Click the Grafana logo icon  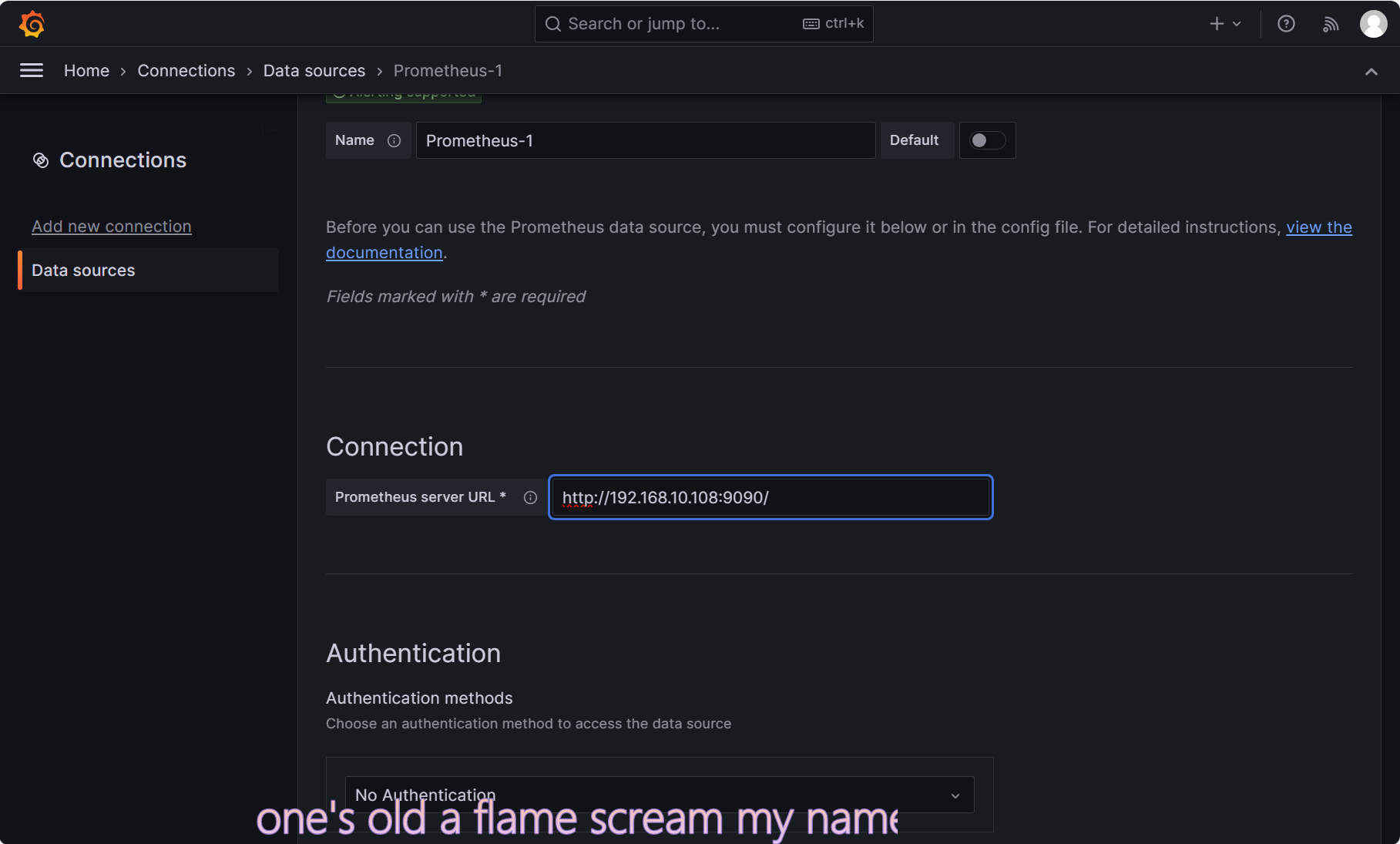(32, 24)
